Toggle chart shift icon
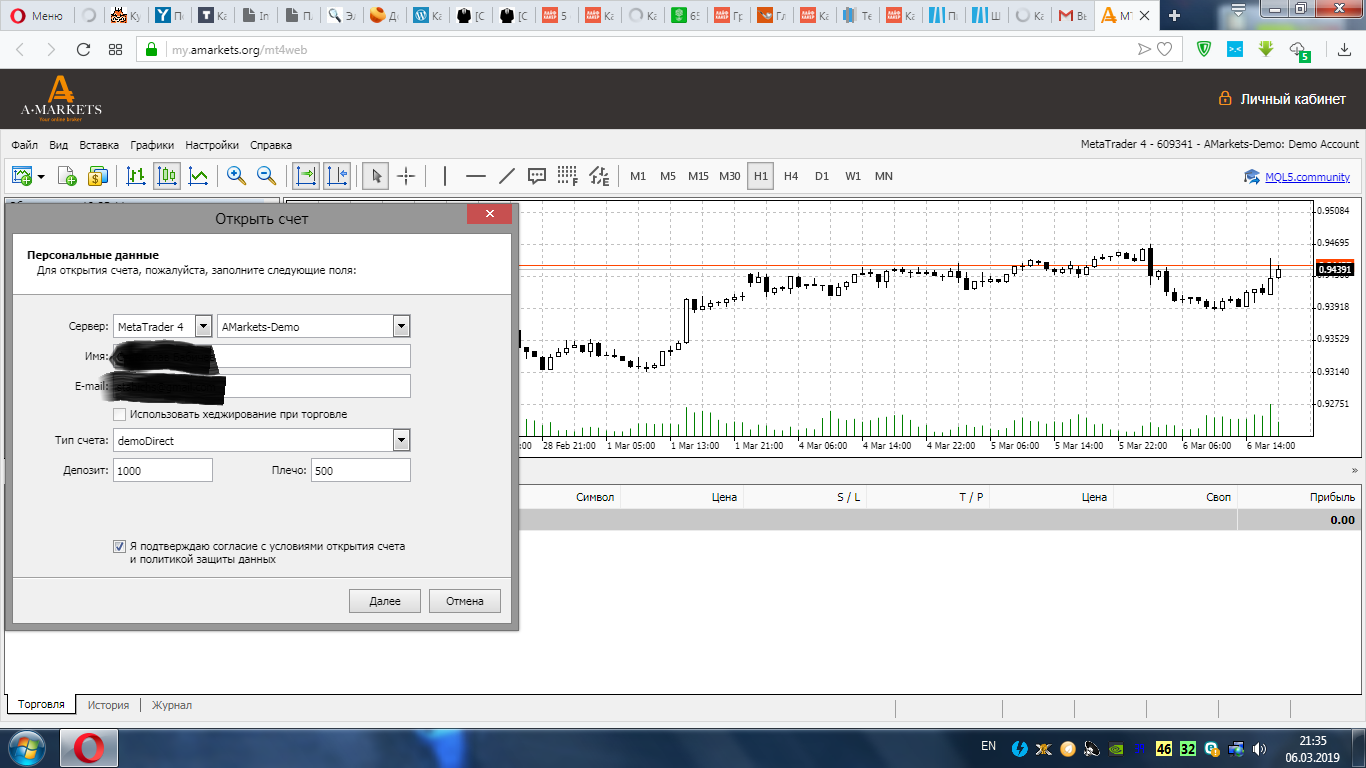 337,176
